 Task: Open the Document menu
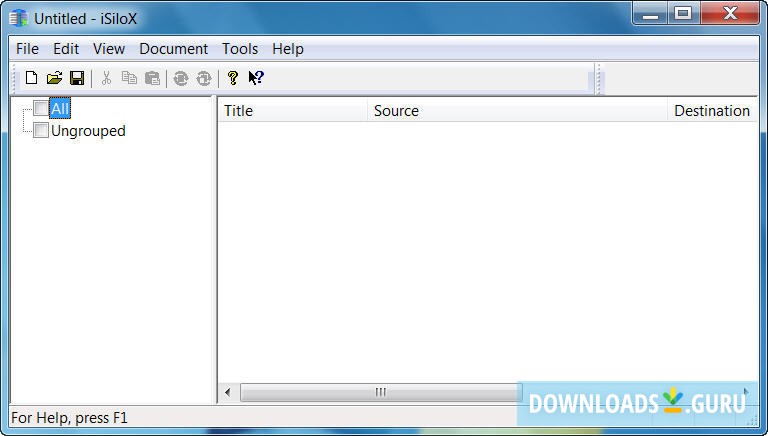pyautogui.click(x=174, y=49)
